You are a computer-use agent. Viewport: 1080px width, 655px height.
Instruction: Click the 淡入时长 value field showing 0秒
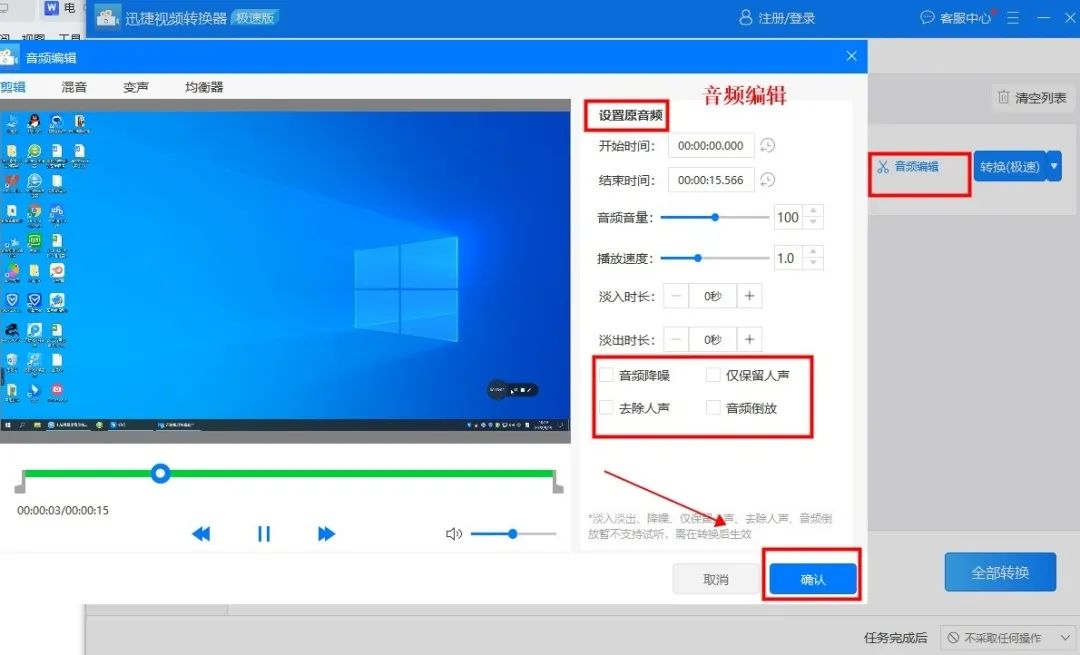click(x=713, y=296)
